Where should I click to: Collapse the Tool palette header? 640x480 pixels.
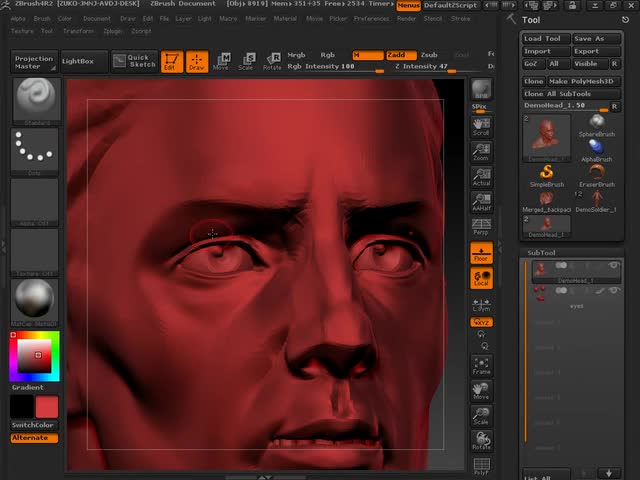(531, 20)
